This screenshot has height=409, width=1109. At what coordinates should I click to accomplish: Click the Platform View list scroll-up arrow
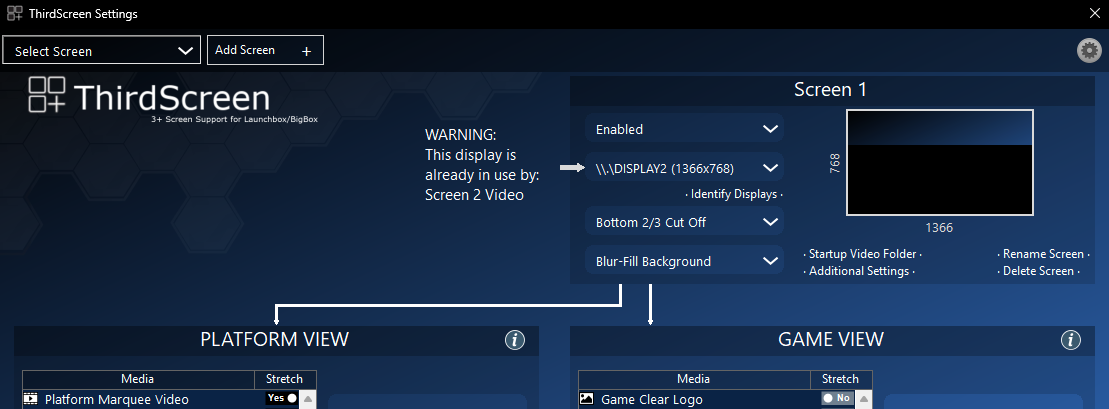(309, 399)
